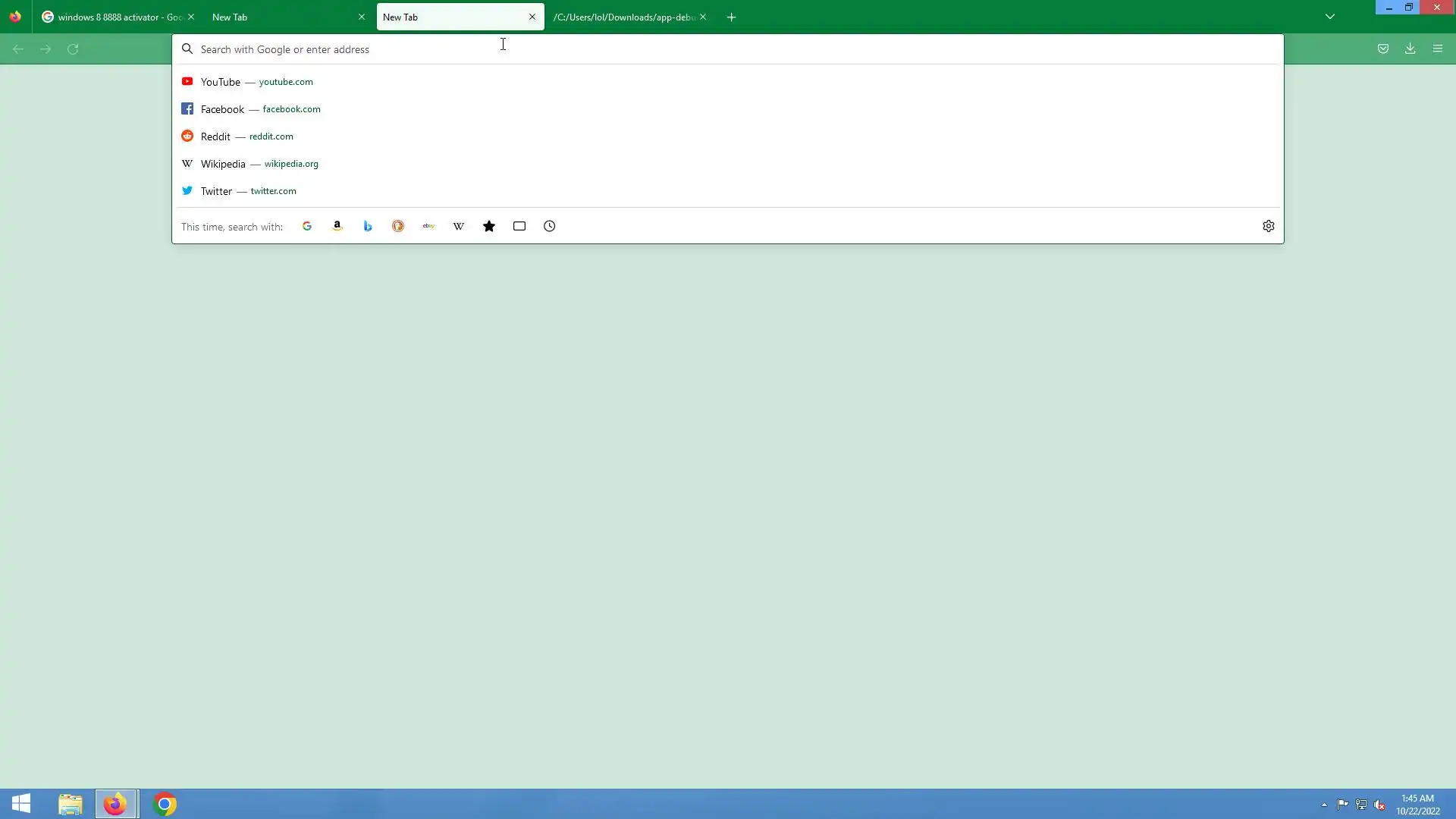1456x819 pixels.
Task: Search with eBay this time
Action: click(x=428, y=226)
